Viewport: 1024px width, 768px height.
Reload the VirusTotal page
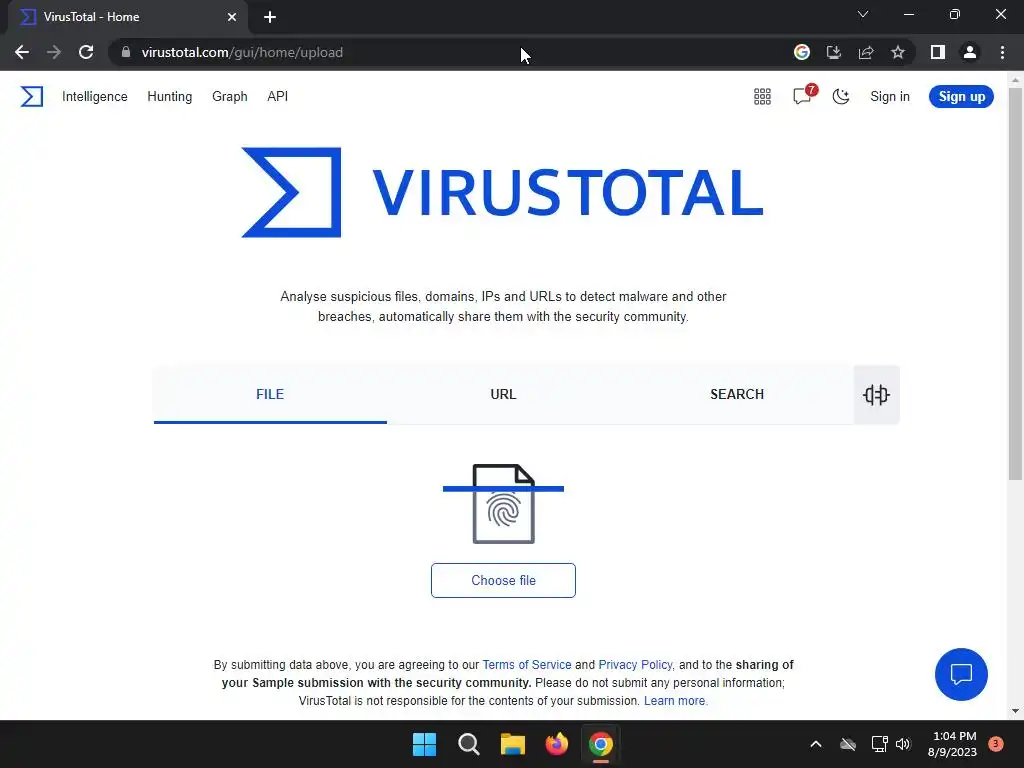click(86, 52)
